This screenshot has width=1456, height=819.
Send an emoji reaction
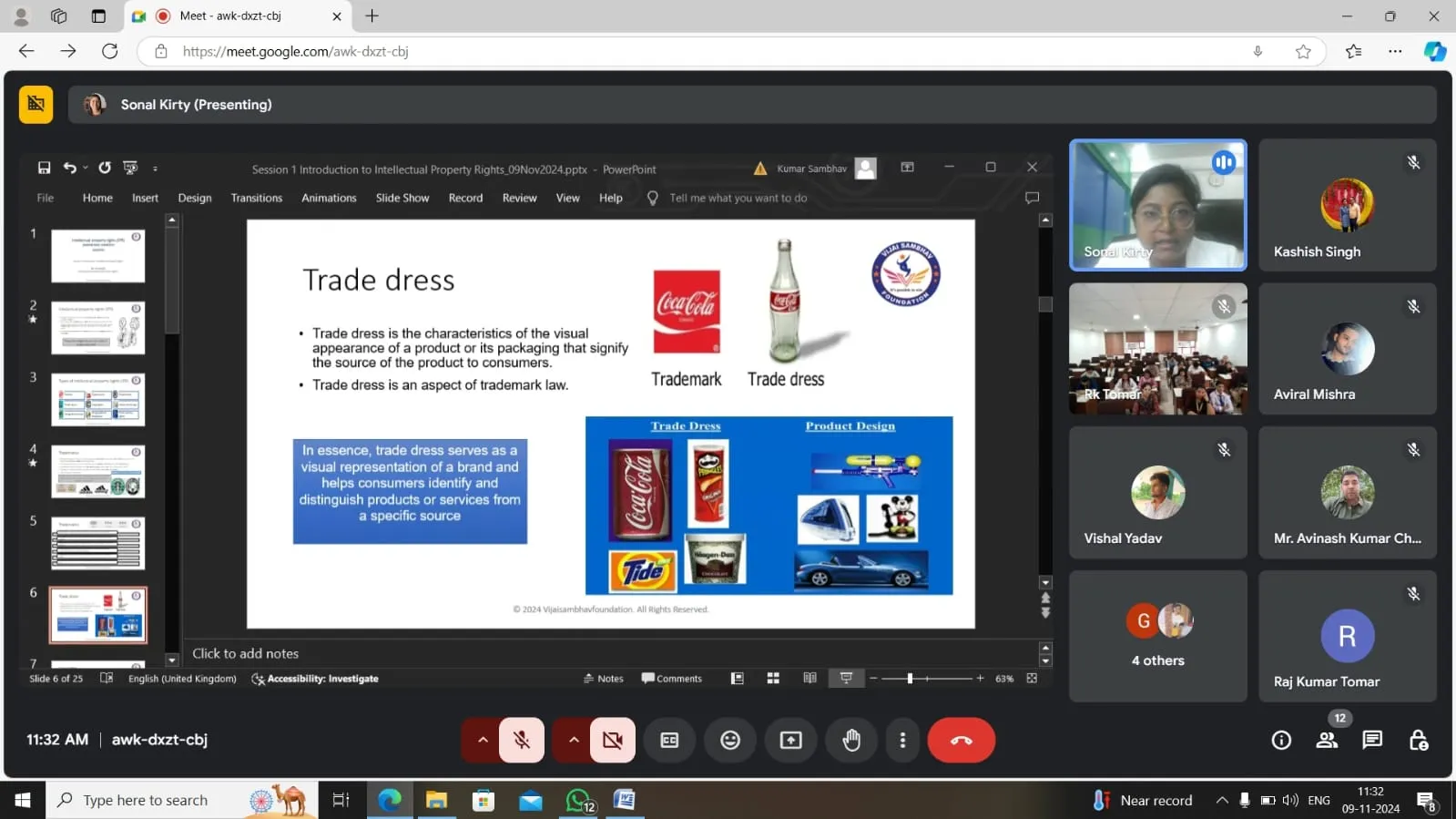pyautogui.click(x=730, y=740)
